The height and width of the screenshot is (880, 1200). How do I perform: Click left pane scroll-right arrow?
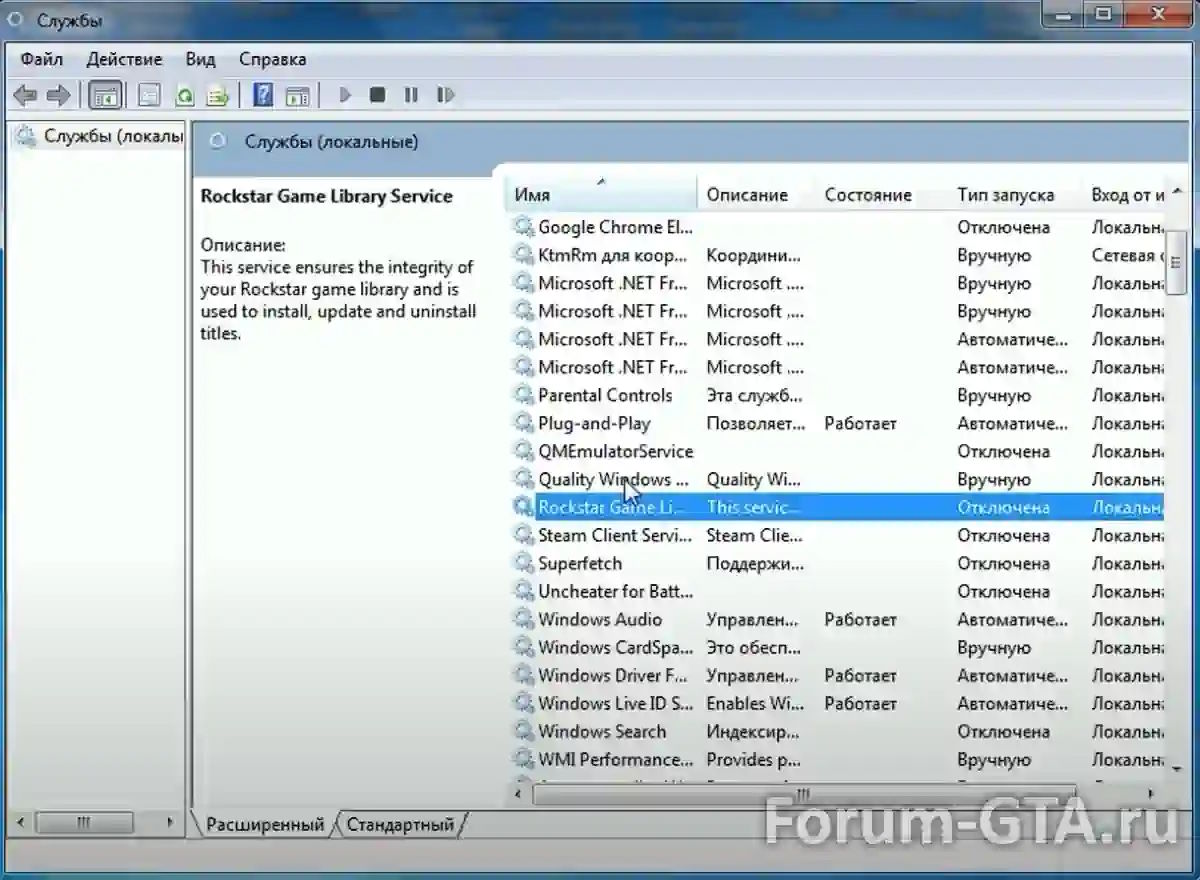click(171, 822)
